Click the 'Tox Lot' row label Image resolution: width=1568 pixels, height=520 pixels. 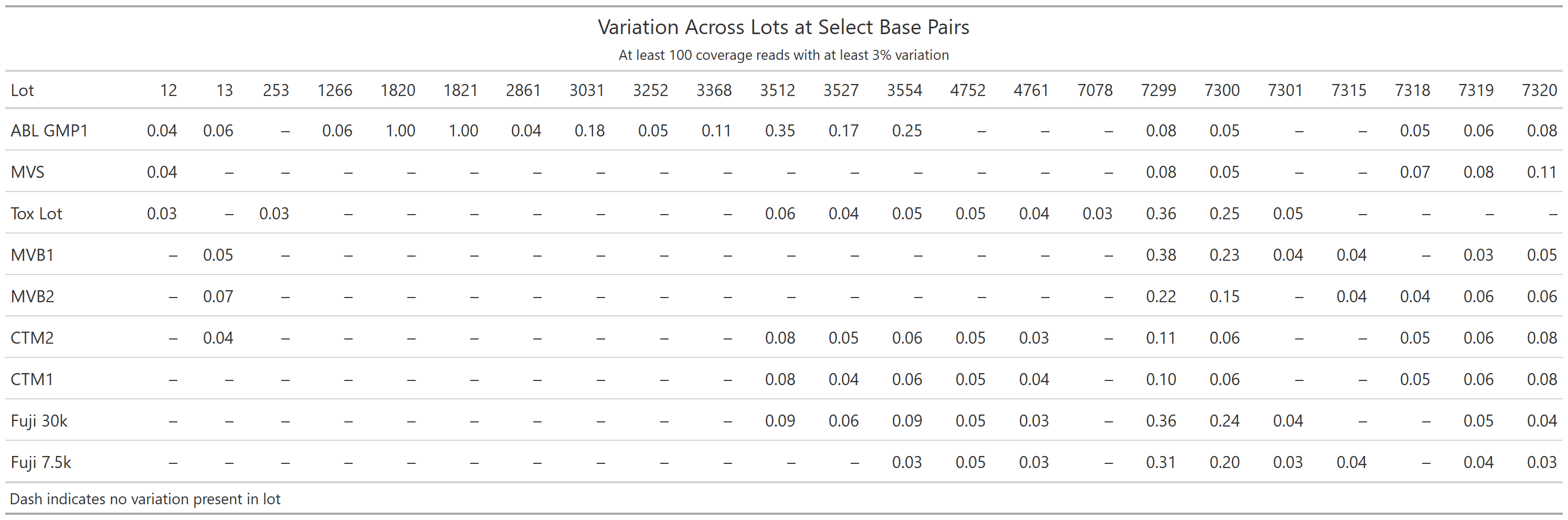click(37, 213)
